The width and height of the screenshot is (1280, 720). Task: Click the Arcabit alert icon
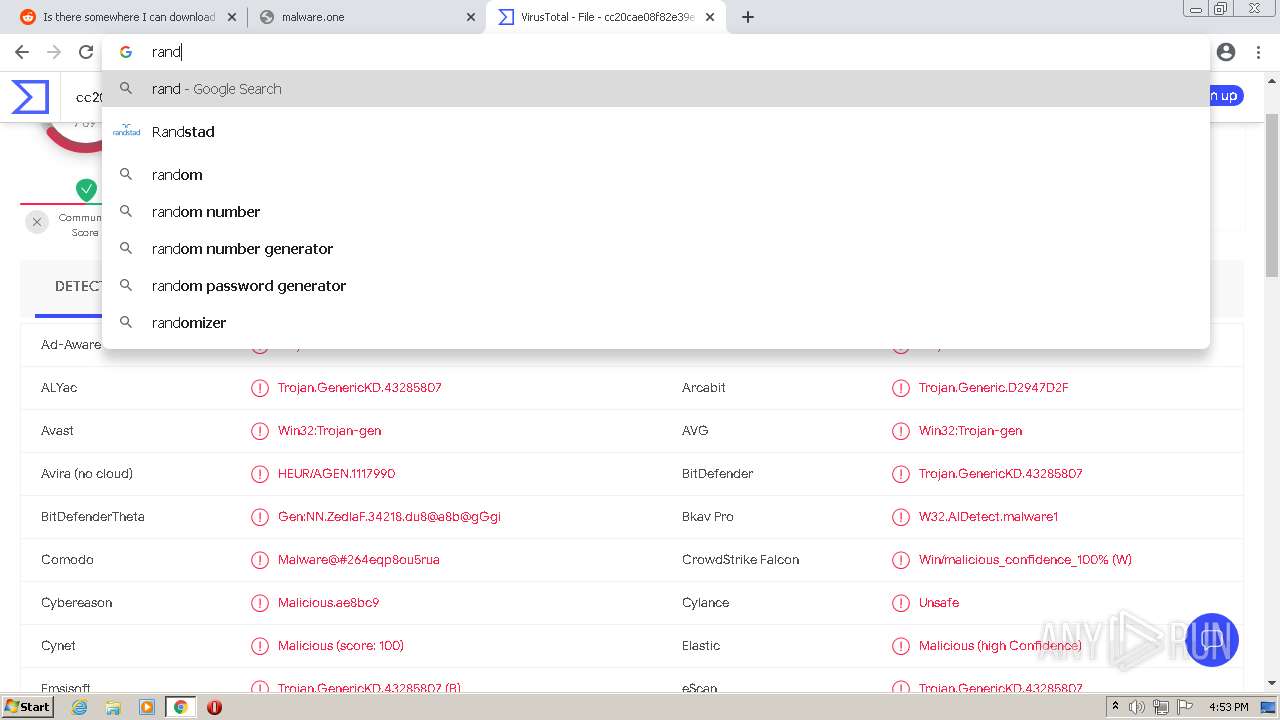901,388
